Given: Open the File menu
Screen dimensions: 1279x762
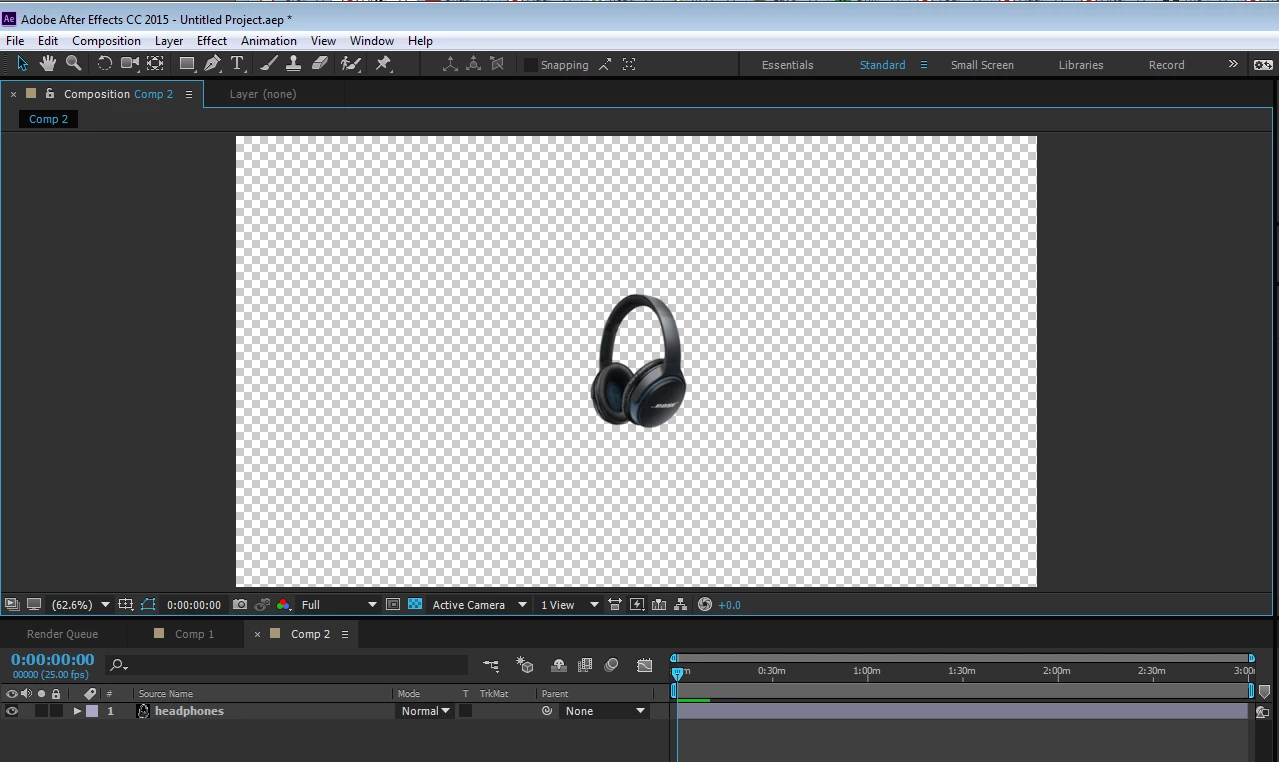Looking at the screenshot, I should pos(15,41).
